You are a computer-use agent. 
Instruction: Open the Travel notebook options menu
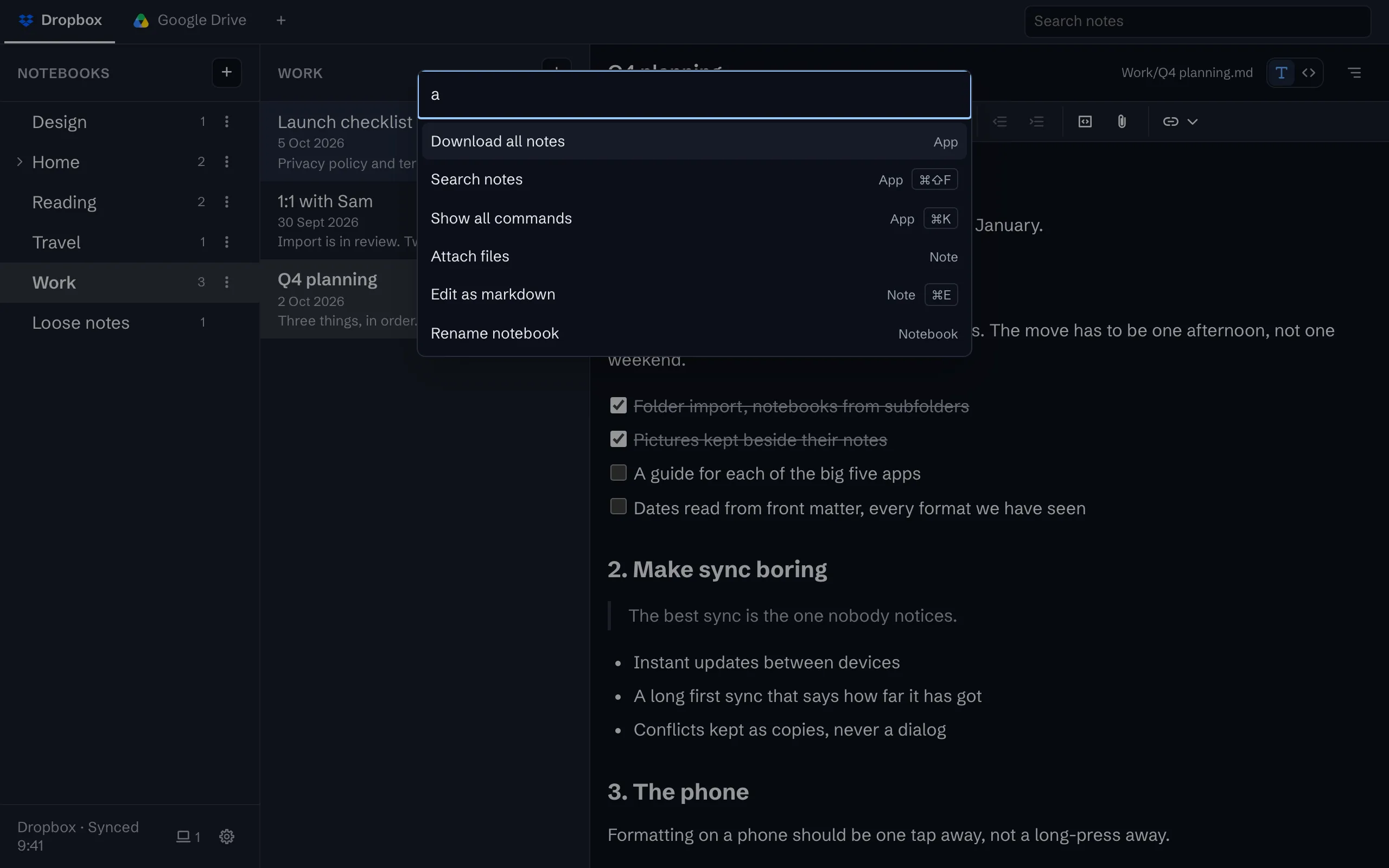(x=227, y=242)
